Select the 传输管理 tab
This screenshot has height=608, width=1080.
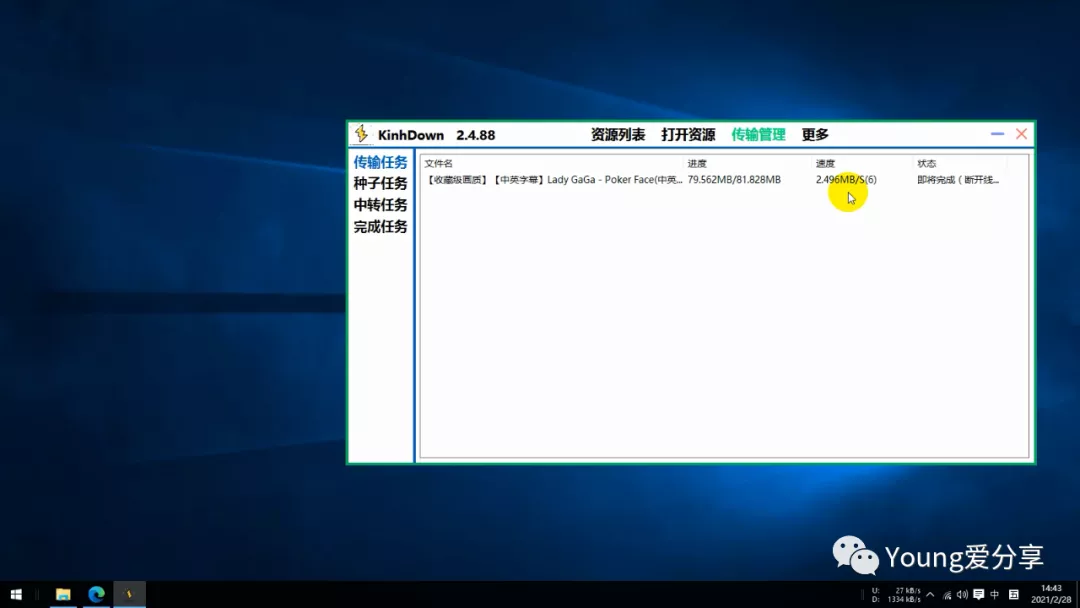point(758,135)
